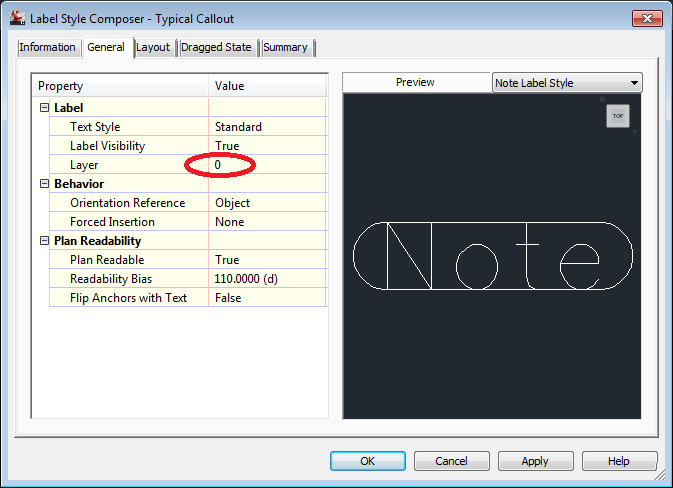
Task: Click the Label Visibility True value
Action: pyautogui.click(x=266, y=146)
